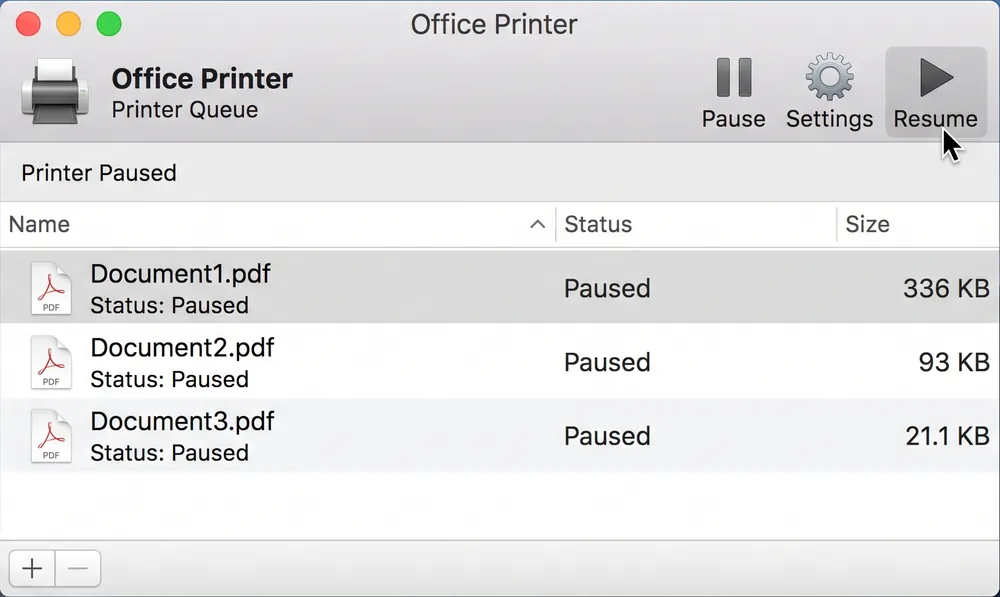Click the 336 KB size value
Viewport: 1000px width, 597px height.
click(946, 288)
